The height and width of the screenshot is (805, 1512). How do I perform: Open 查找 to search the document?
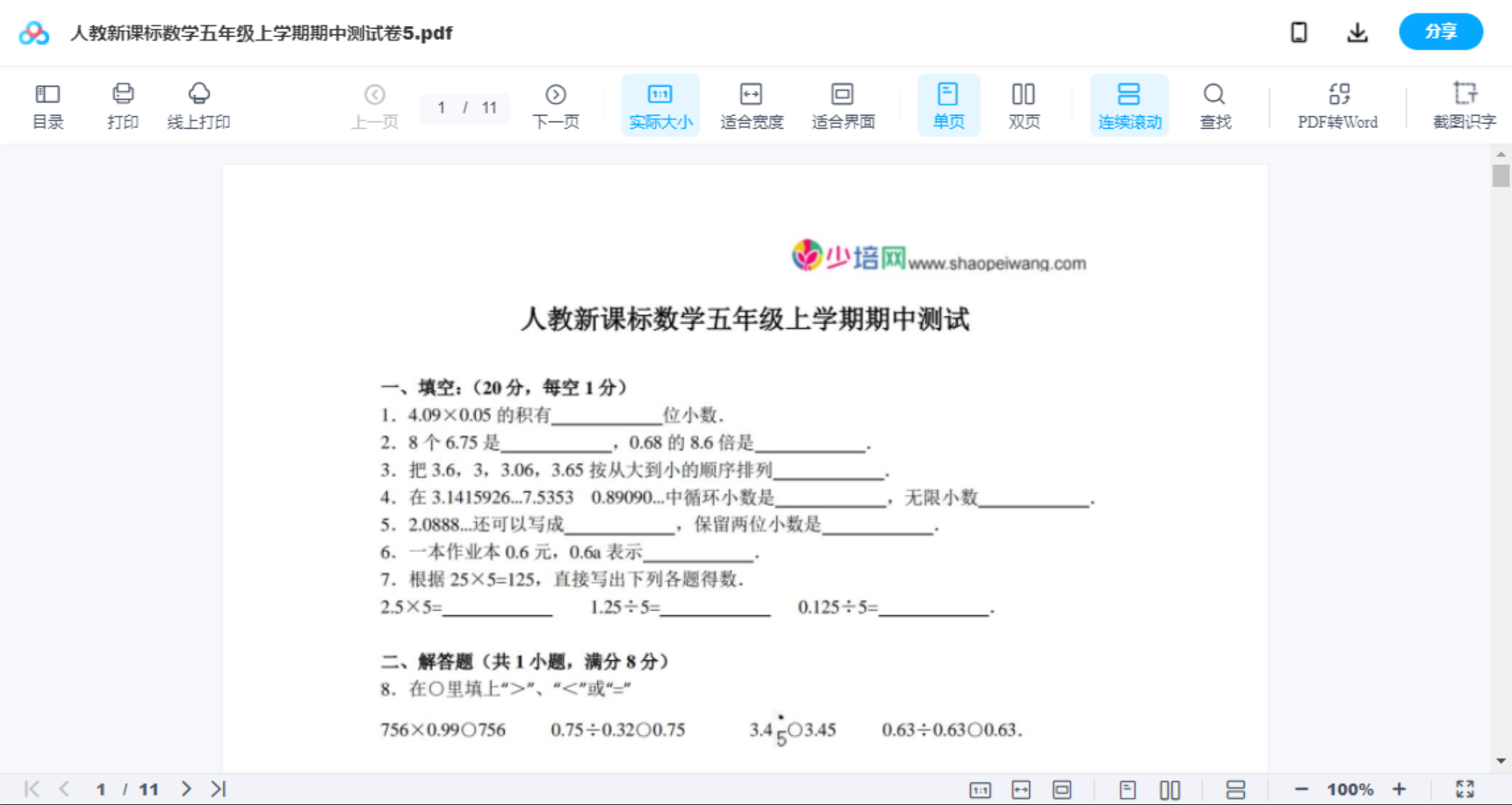(1214, 105)
